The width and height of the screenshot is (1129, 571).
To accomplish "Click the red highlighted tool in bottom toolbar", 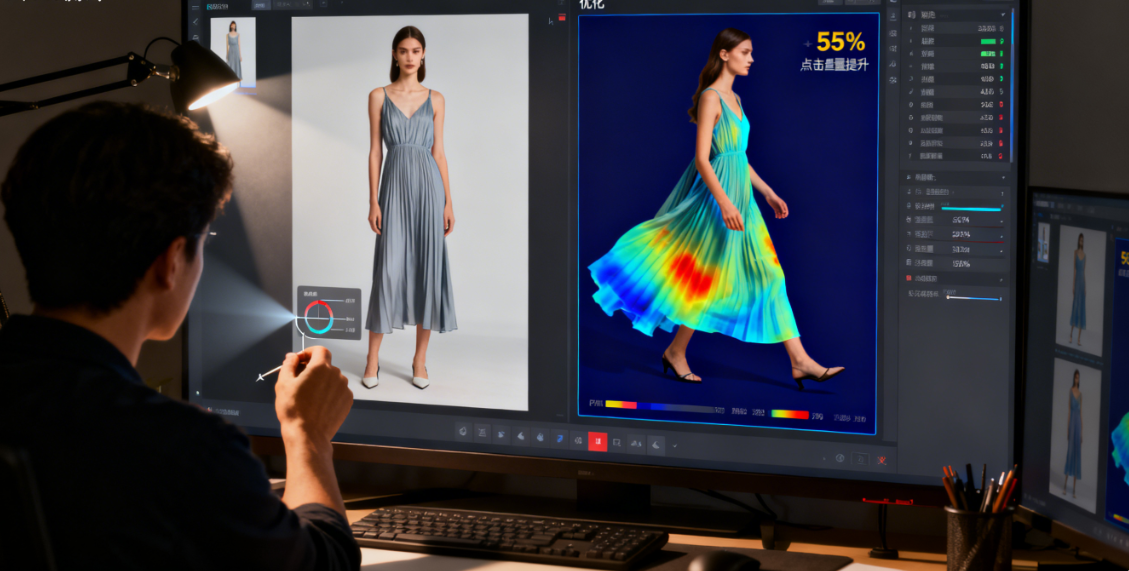I will click(597, 441).
